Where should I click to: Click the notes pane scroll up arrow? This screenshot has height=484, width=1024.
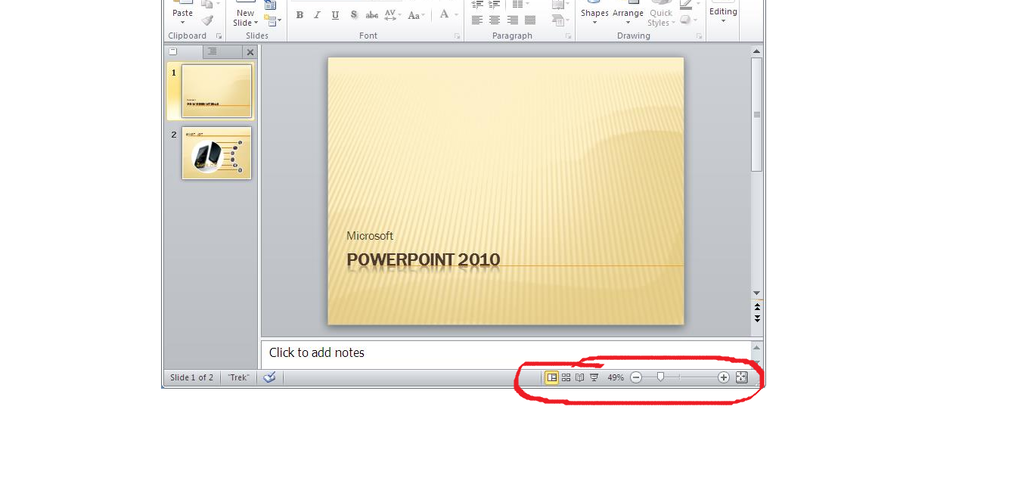(x=757, y=347)
